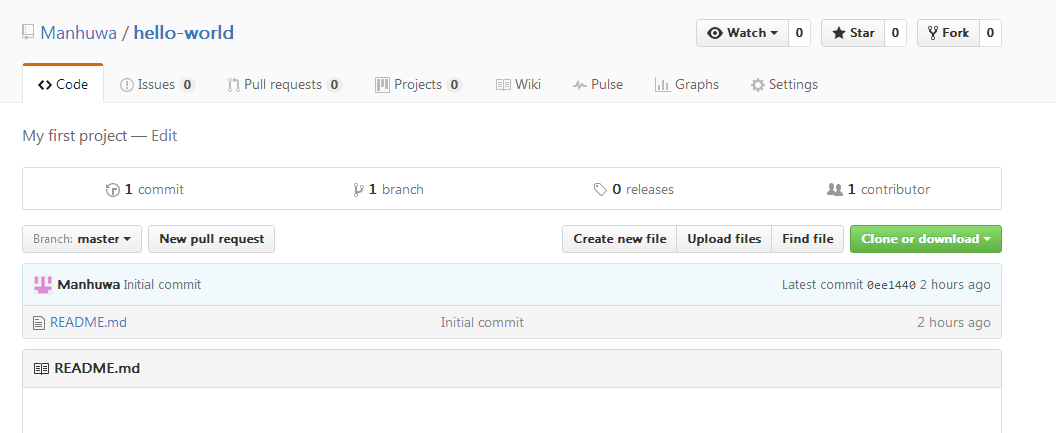Image resolution: width=1056 pixels, height=433 pixels.
Task: Open latest commit hash 0ee1440
Action: [x=891, y=285]
